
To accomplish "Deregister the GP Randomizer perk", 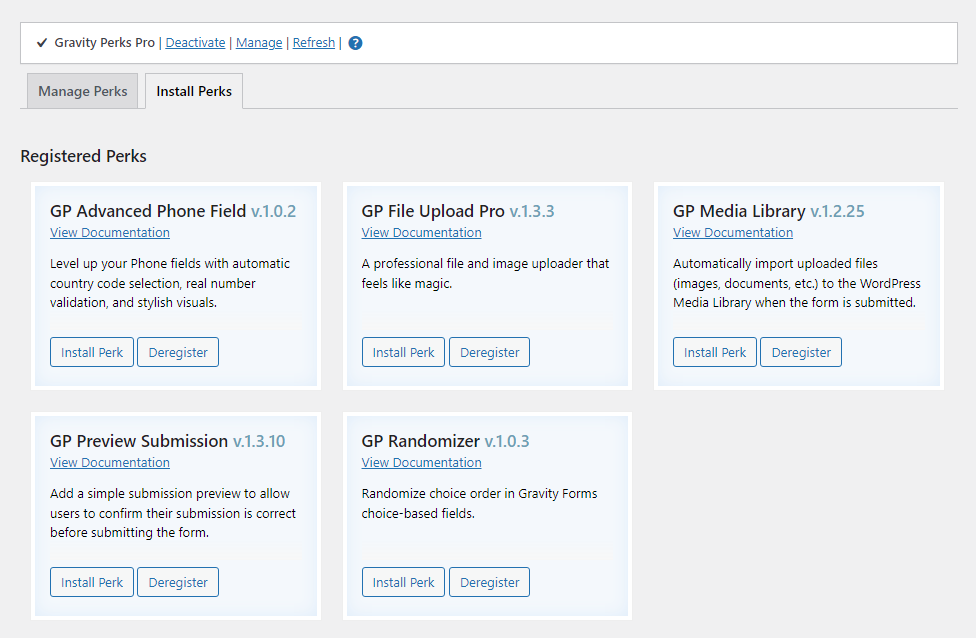I will [490, 582].
